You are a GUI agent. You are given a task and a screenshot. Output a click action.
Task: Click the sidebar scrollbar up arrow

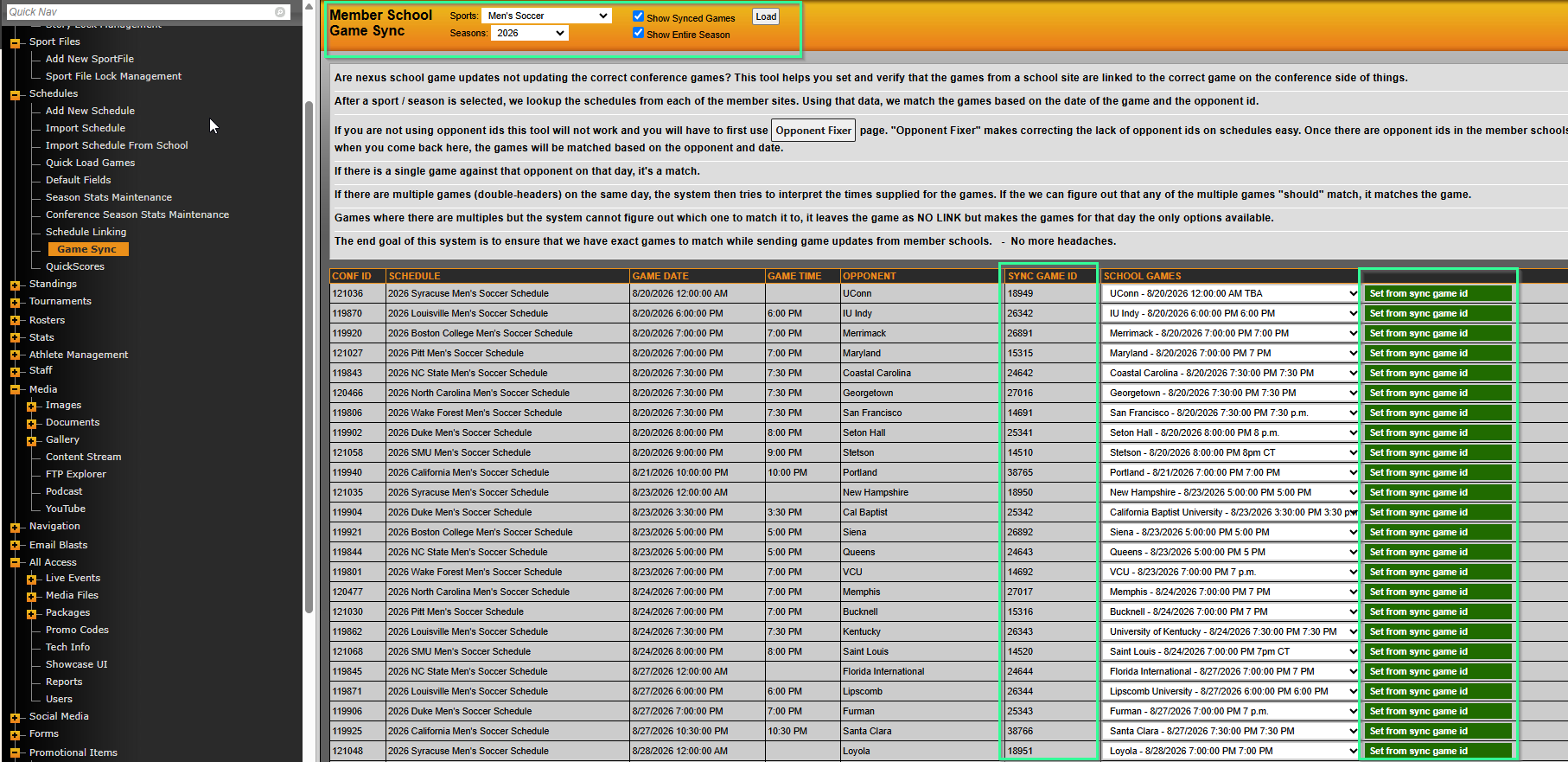pyautogui.click(x=309, y=7)
